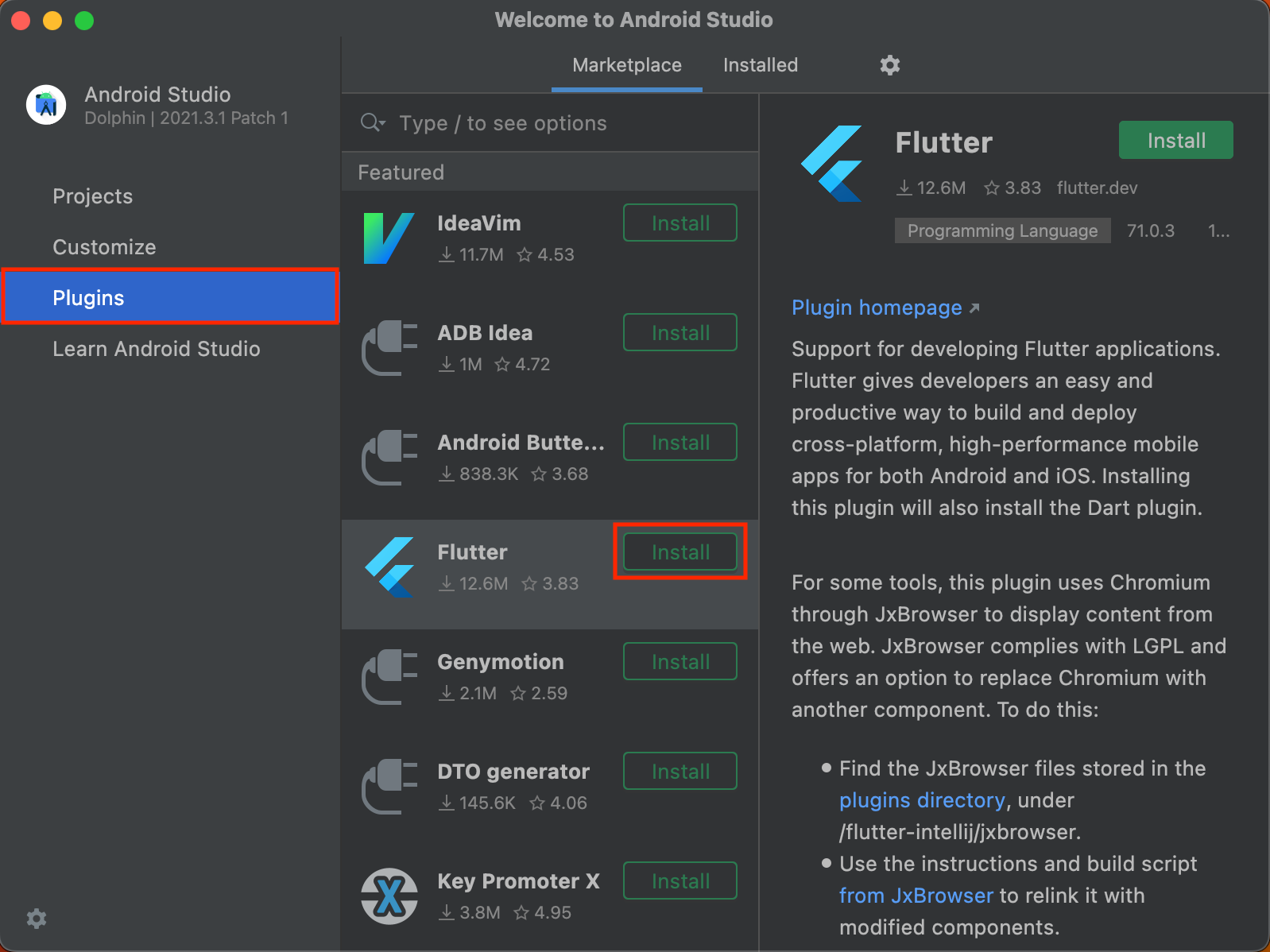1270x952 pixels.
Task: Select the Key Promoter X icon
Action: click(x=389, y=896)
